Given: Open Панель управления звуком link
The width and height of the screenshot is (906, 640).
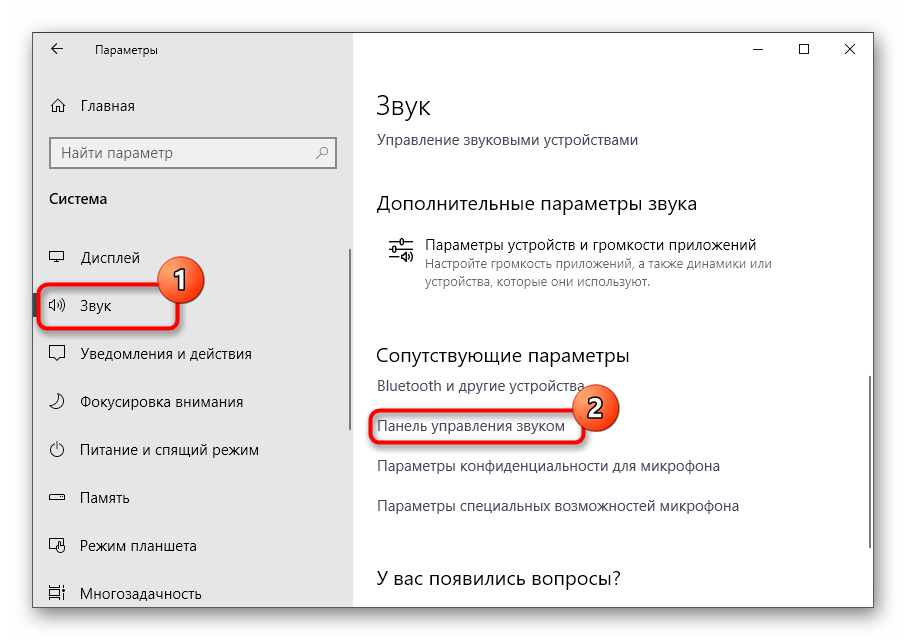Looking at the screenshot, I should [x=471, y=426].
